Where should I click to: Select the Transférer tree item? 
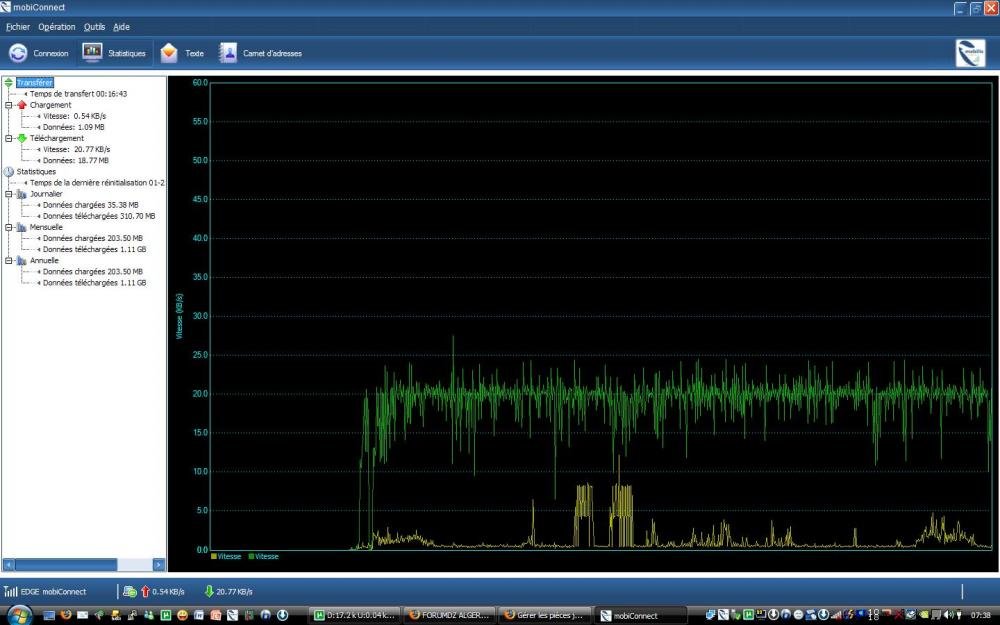34,82
